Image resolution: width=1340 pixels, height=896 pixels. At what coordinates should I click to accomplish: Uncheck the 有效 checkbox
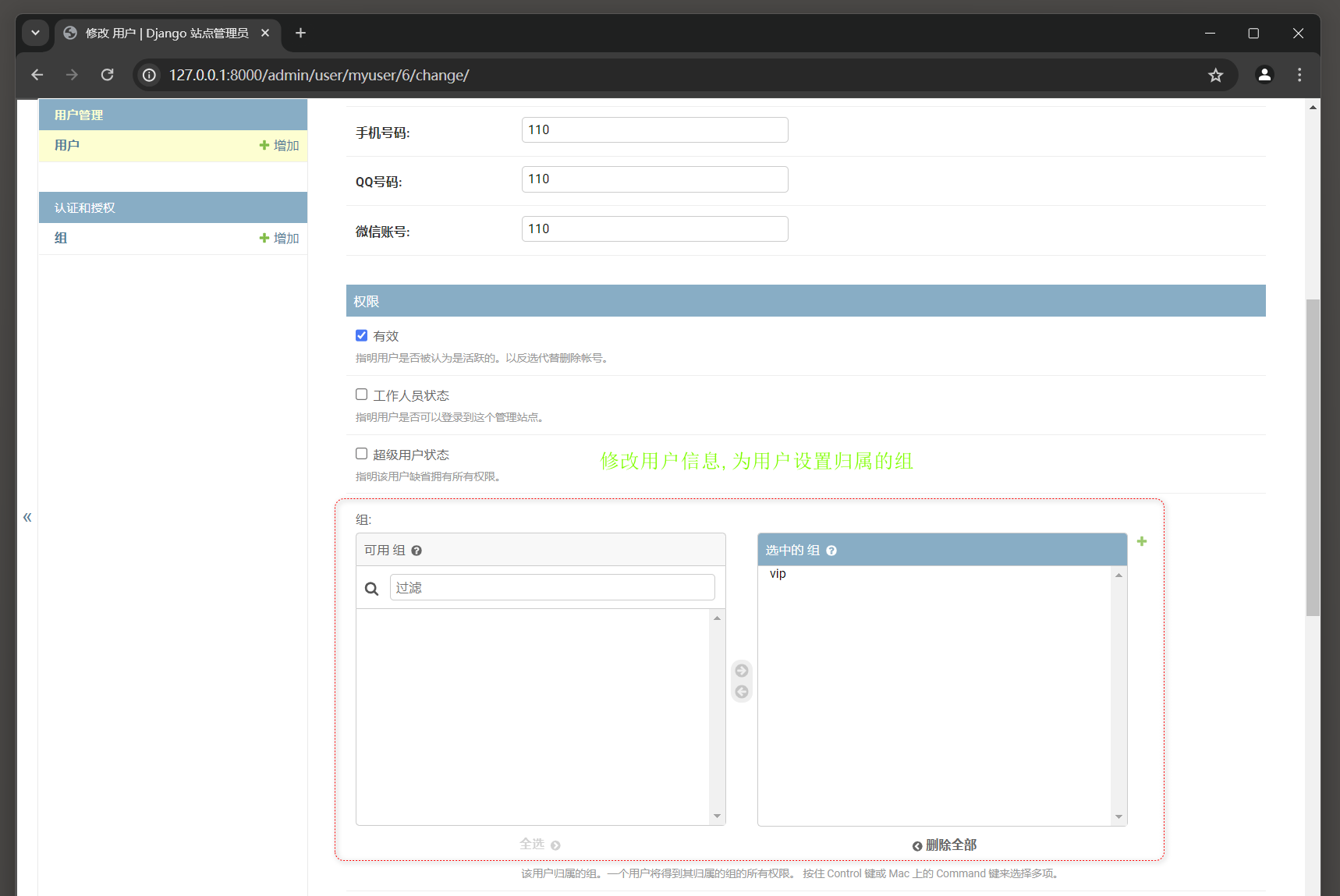[361, 335]
